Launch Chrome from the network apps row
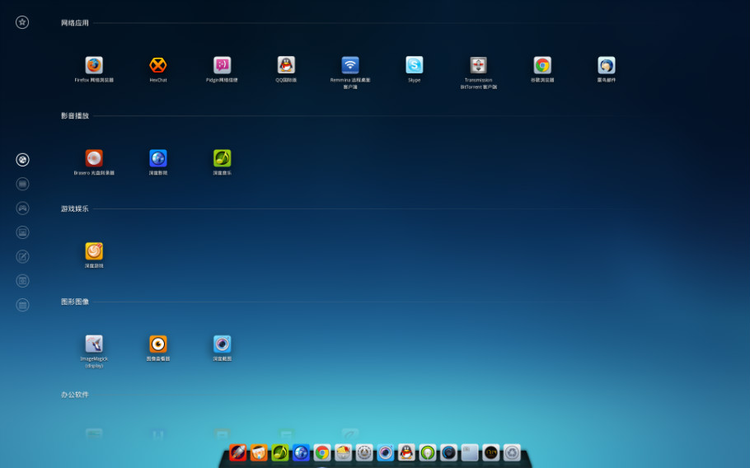This screenshot has height=468, width=750. [542, 65]
